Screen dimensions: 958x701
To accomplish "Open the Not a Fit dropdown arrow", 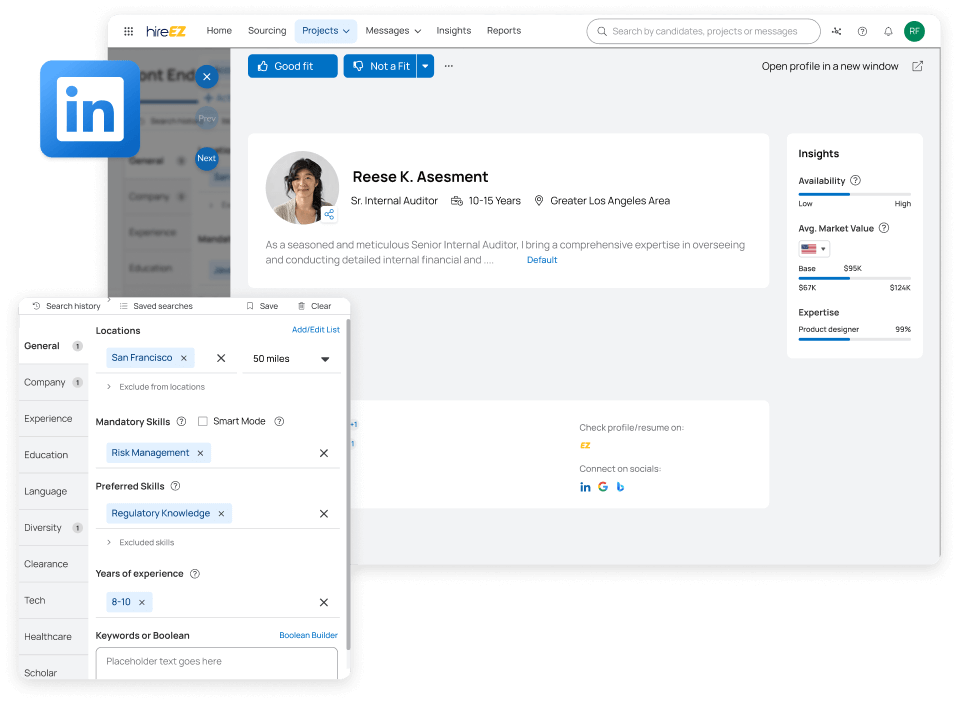I will (x=425, y=66).
